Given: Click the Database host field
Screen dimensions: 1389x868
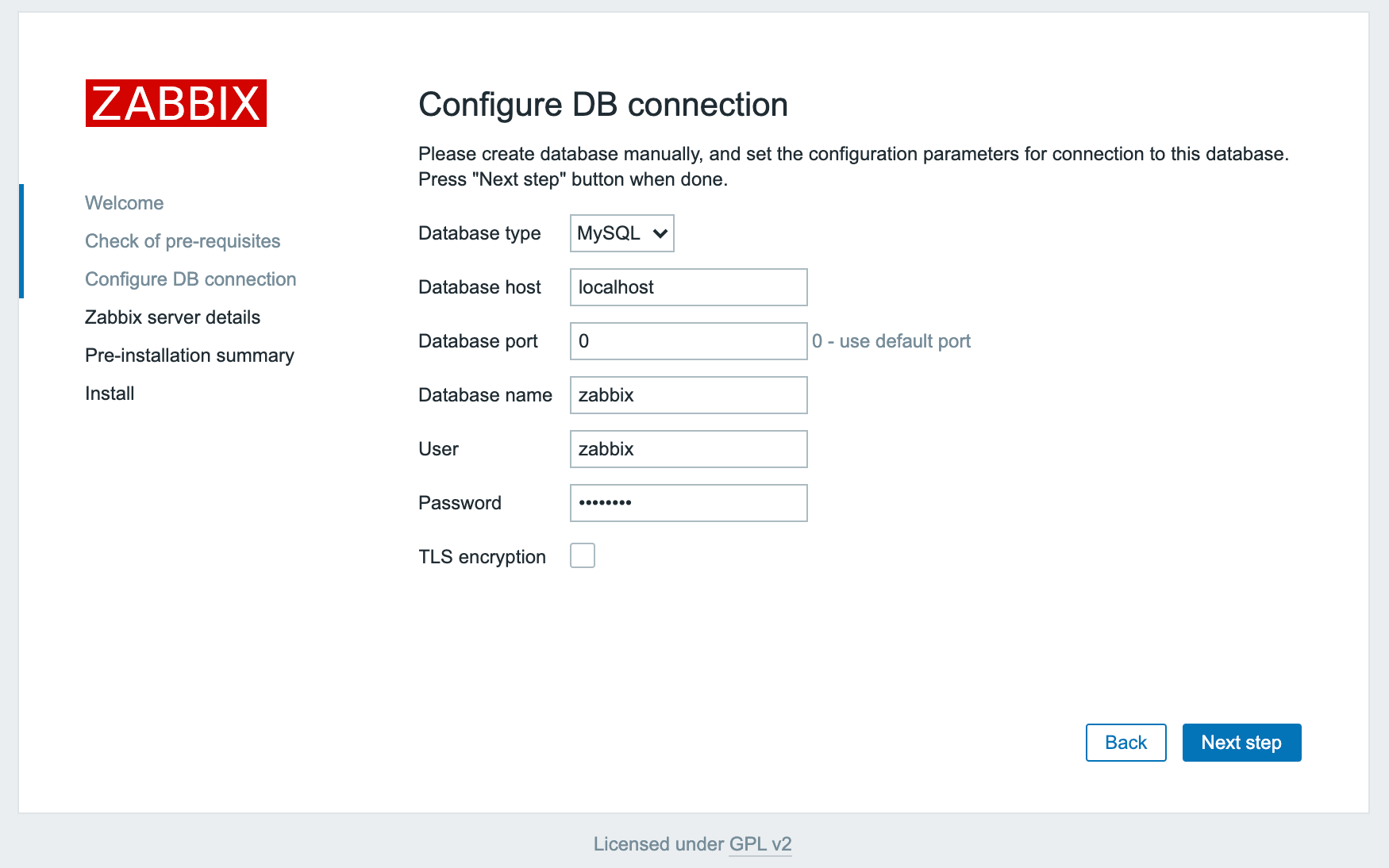Looking at the screenshot, I should pyautogui.click(x=687, y=287).
